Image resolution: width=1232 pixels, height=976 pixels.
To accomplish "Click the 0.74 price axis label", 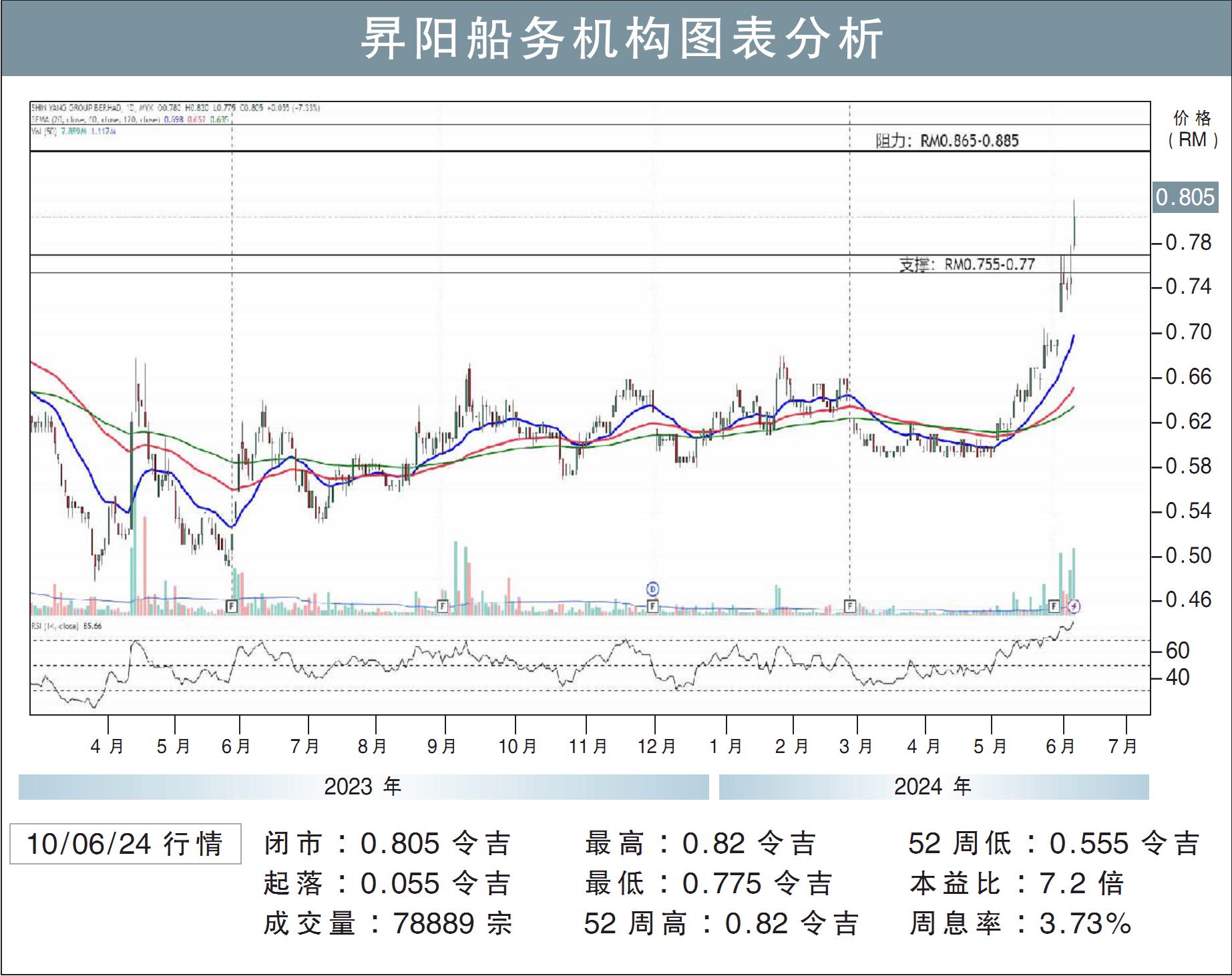I will click(1189, 286).
